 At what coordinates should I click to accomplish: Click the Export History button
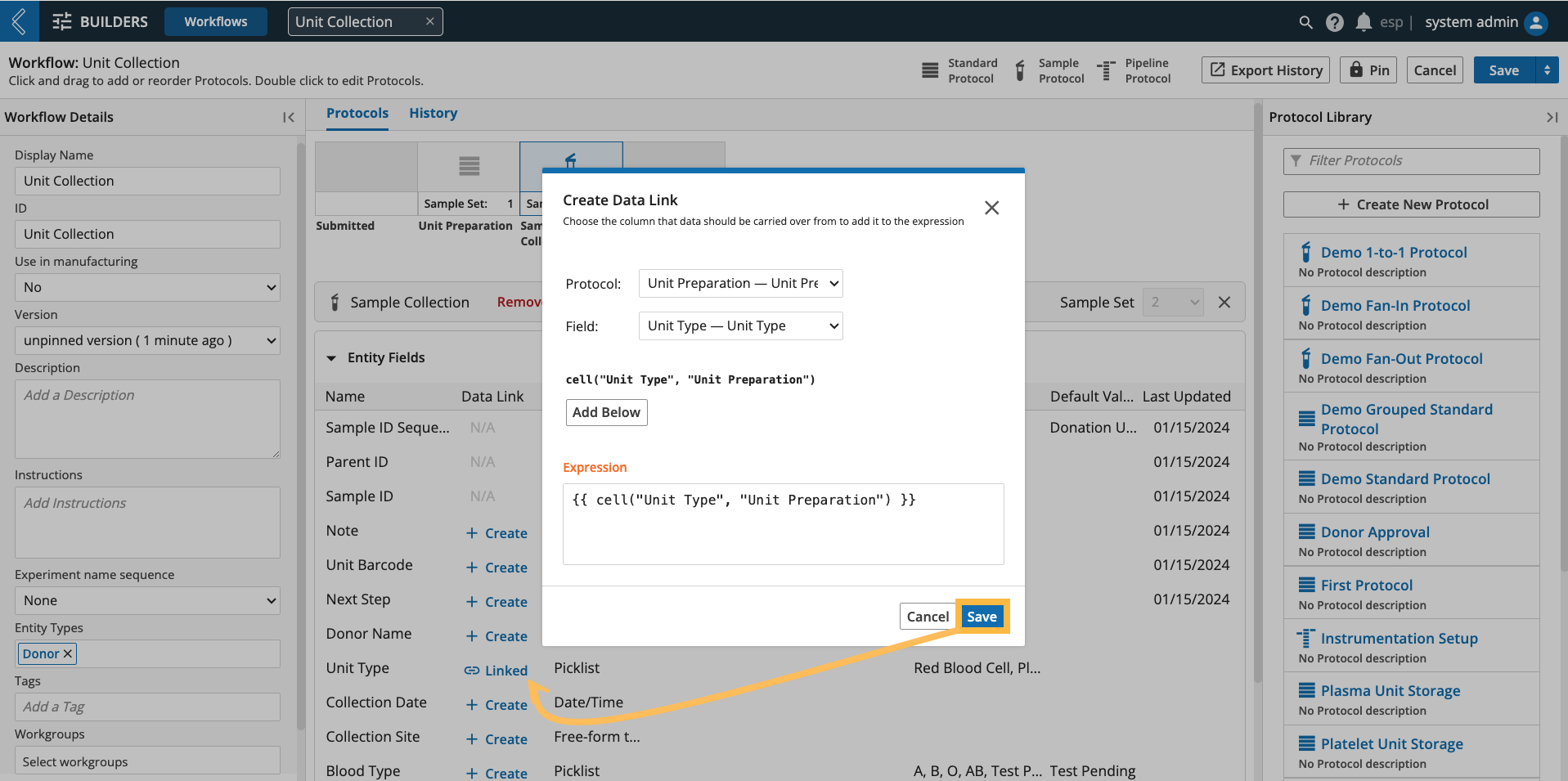click(x=1265, y=70)
